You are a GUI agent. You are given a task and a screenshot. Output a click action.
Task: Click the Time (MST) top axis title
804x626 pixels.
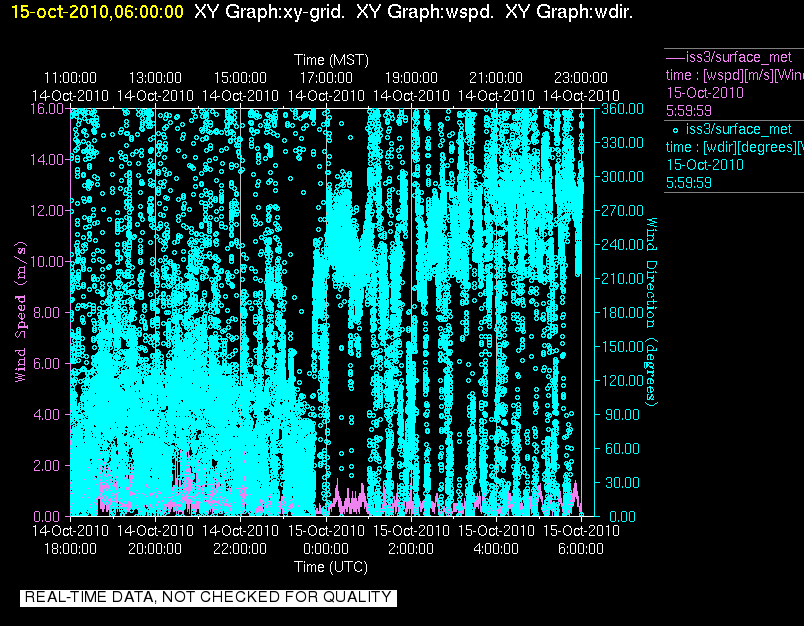pyautogui.click(x=331, y=60)
